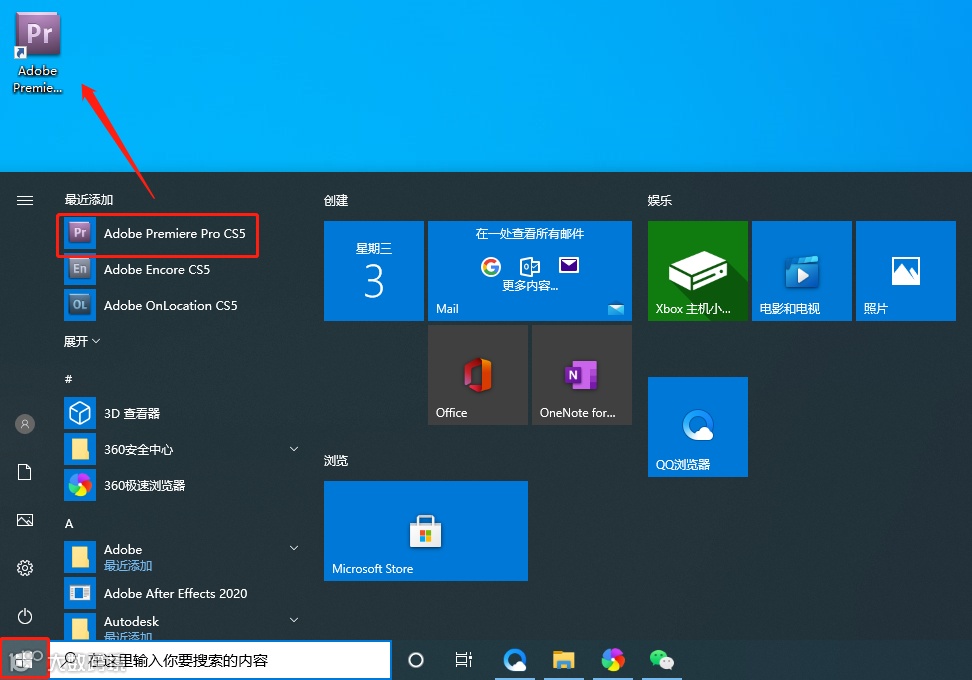Image resolution: width=972 pixels, height=680 pixels.
Task: Open 360 browser from taskbar
Action: point(612,660)
